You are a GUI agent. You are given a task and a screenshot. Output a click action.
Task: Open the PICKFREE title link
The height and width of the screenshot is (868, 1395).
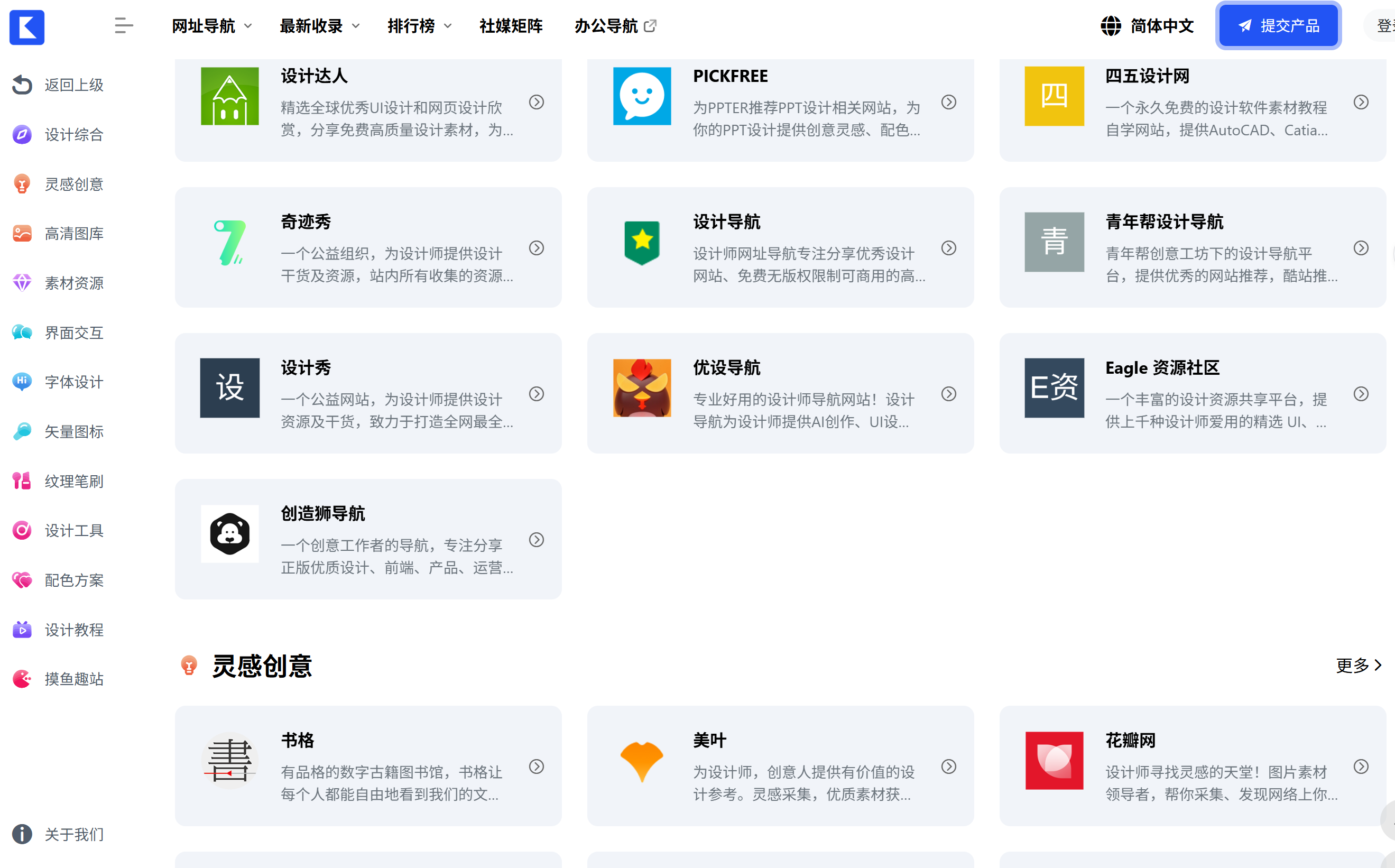(730, 76)
